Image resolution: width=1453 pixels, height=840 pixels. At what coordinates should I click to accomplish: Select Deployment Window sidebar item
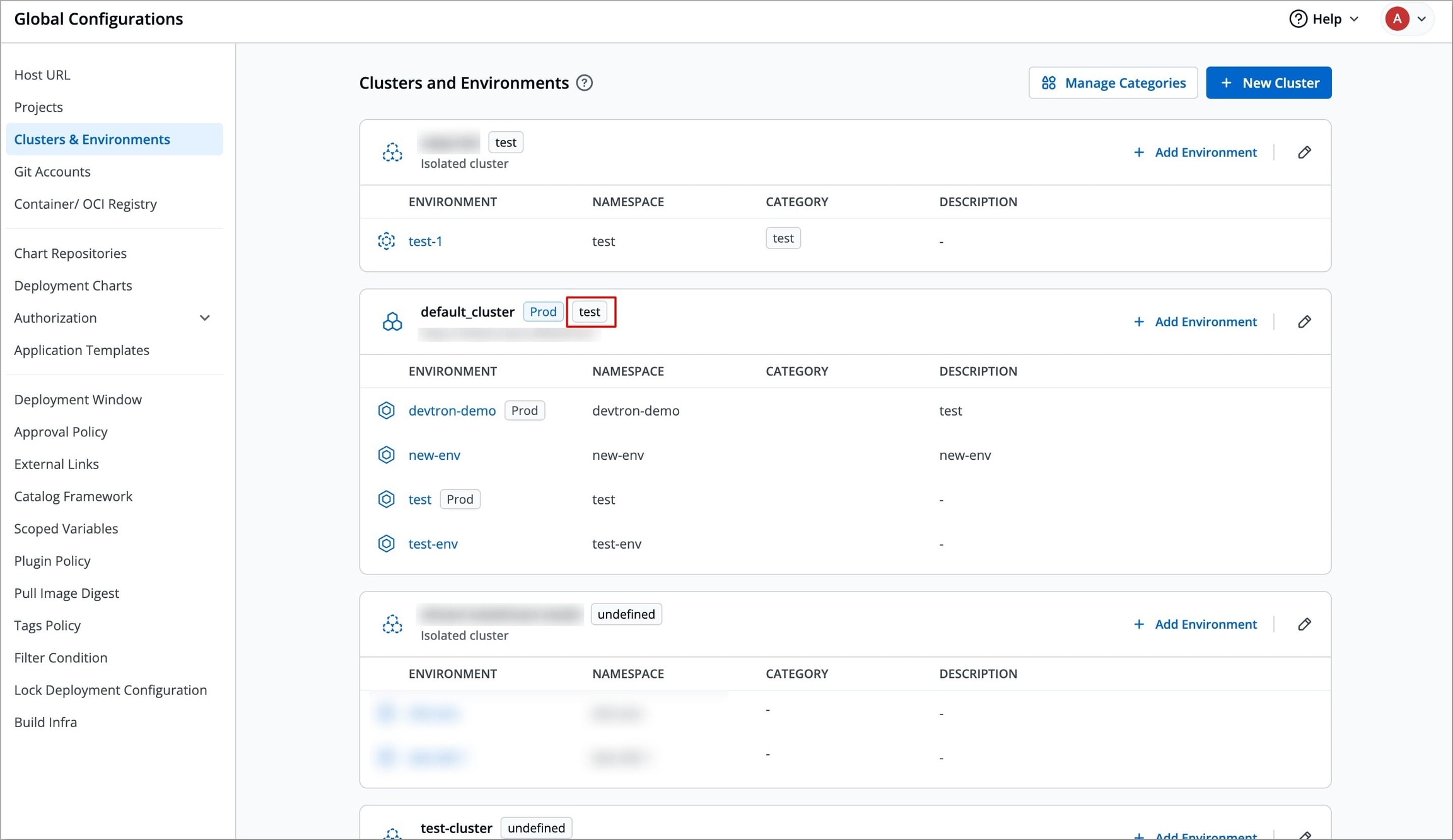coord(78,399)
